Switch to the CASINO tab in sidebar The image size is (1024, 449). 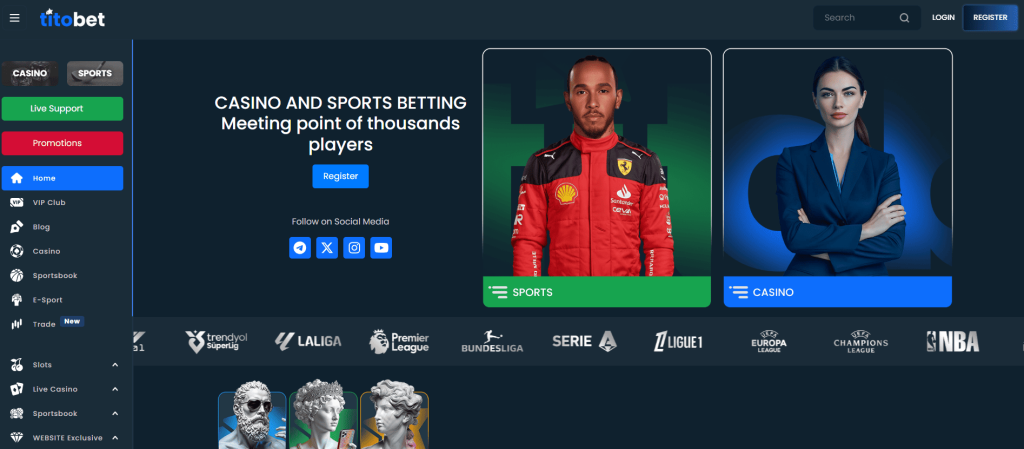click(x=30, y=74)
